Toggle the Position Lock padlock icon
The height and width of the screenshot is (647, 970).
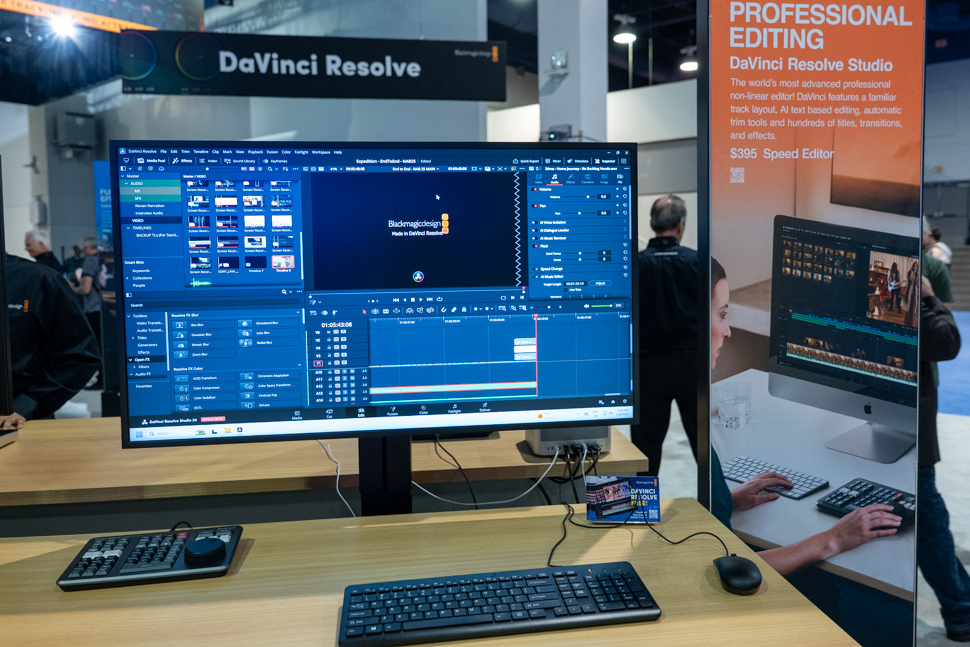pyautogui.click(x=464, y=309)
